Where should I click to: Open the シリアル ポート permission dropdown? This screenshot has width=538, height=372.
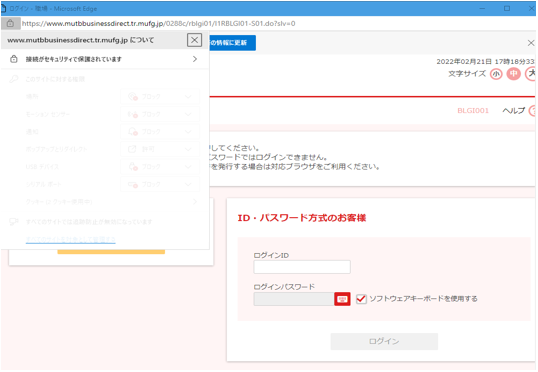pyautogui.click(x=160, y=185)
